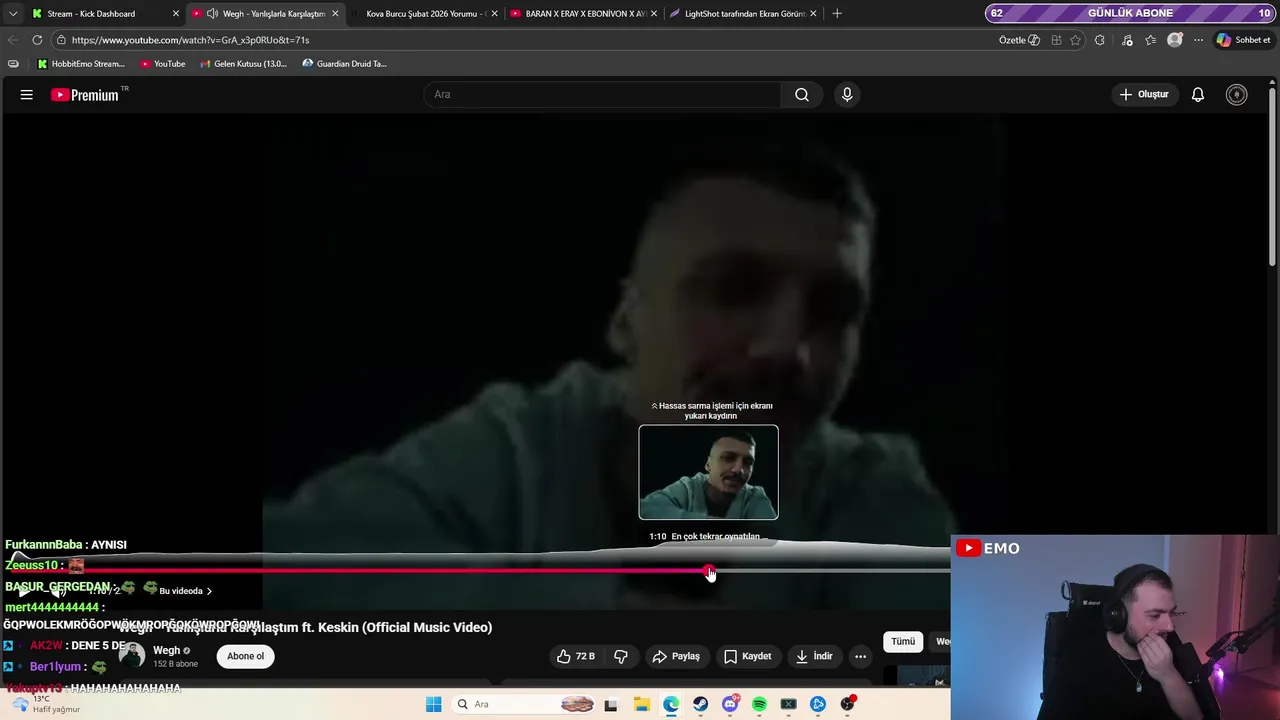Like the video with 72 B thumbs up

pyautogui.click(x=575, y=656)
